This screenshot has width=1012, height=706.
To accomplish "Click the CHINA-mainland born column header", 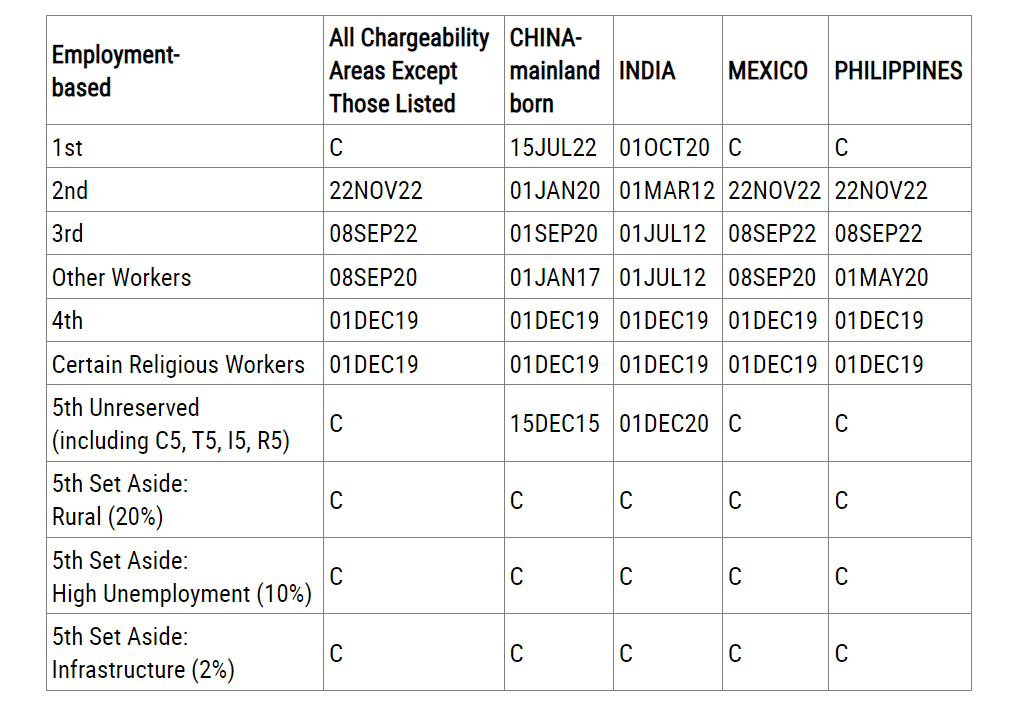I will [554, 71].
